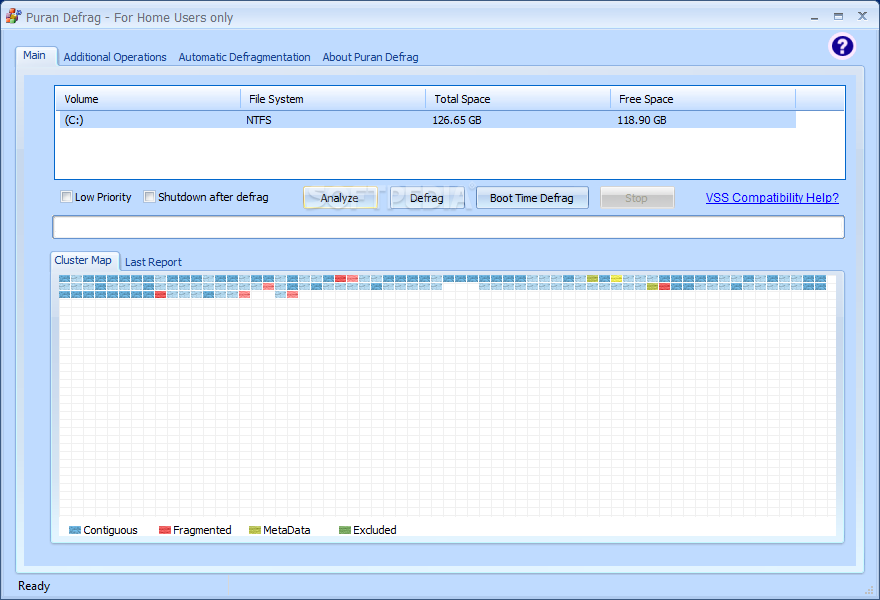Sort by the Free Space column header
Image resolution: width=880 pixels, height=600 pixels.
click(703, 99)
